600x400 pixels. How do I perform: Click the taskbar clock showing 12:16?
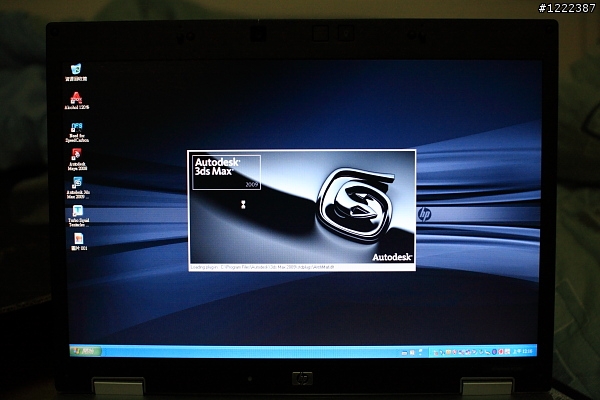tap(522, 351)
